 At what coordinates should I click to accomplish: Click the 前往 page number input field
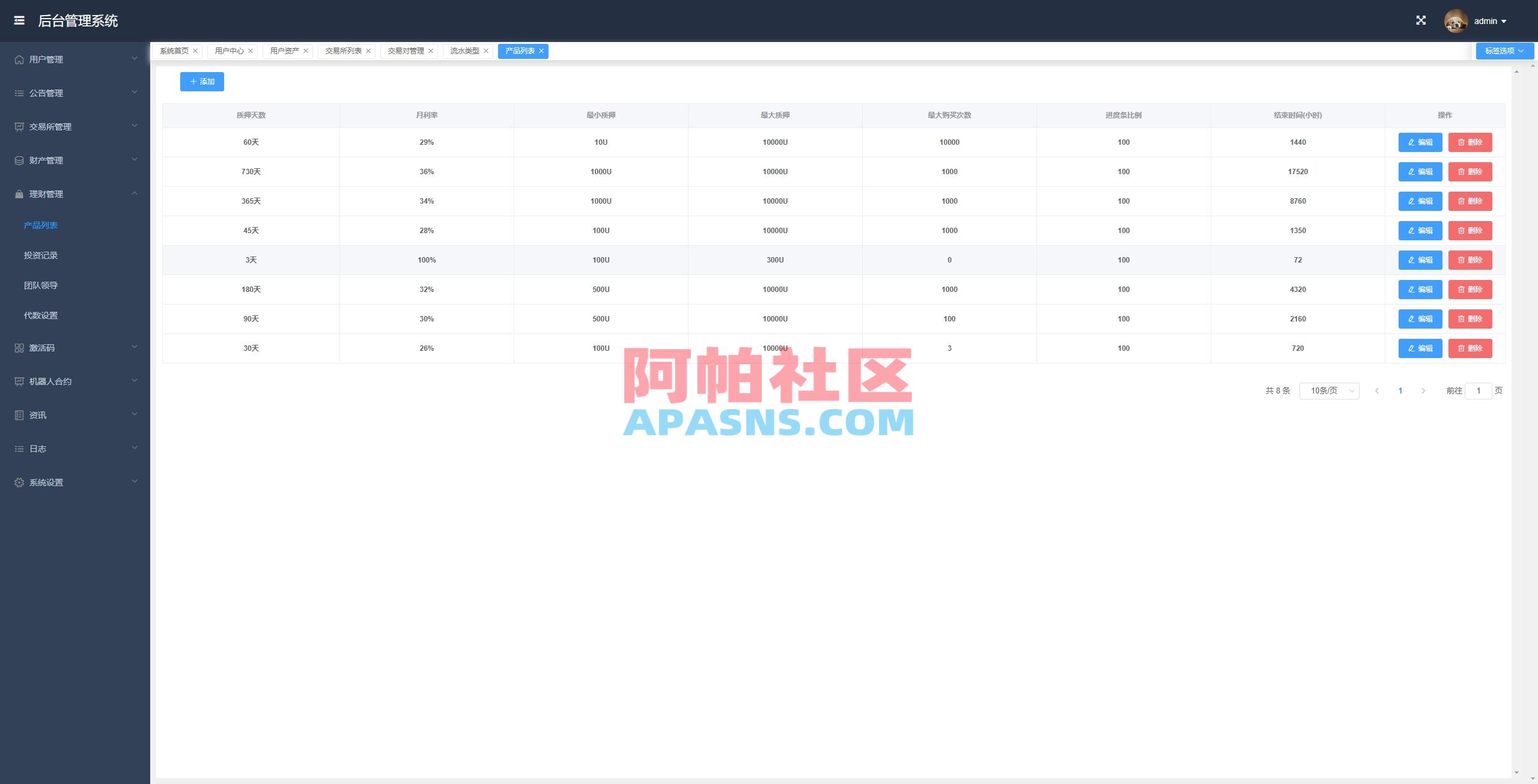1479,390
